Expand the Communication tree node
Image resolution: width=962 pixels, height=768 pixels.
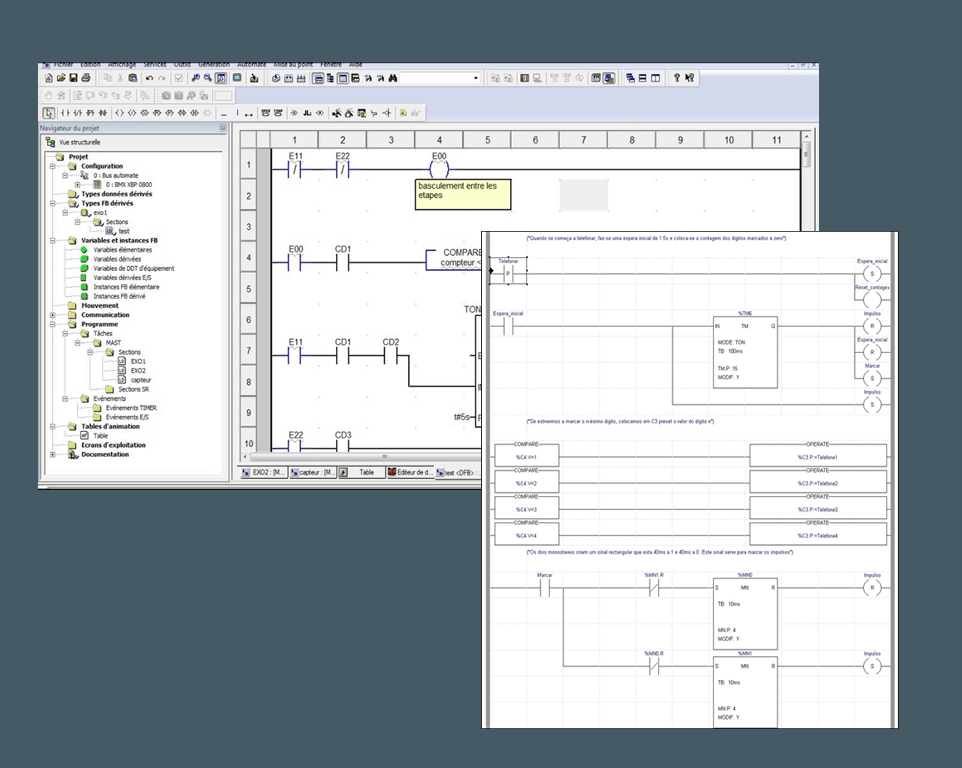(x=53, y=315)
